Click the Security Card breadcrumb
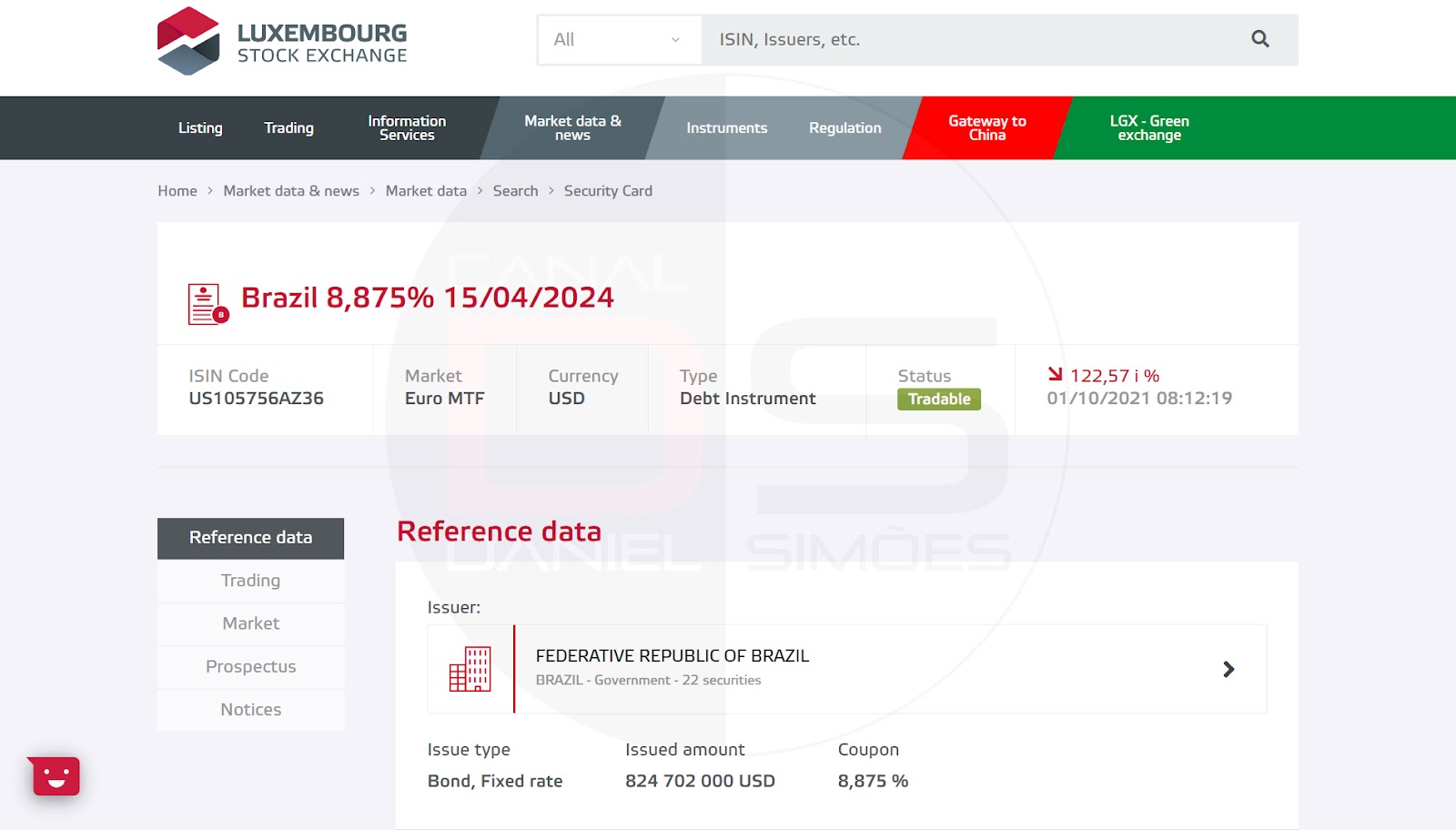 [x=608, y=191]
